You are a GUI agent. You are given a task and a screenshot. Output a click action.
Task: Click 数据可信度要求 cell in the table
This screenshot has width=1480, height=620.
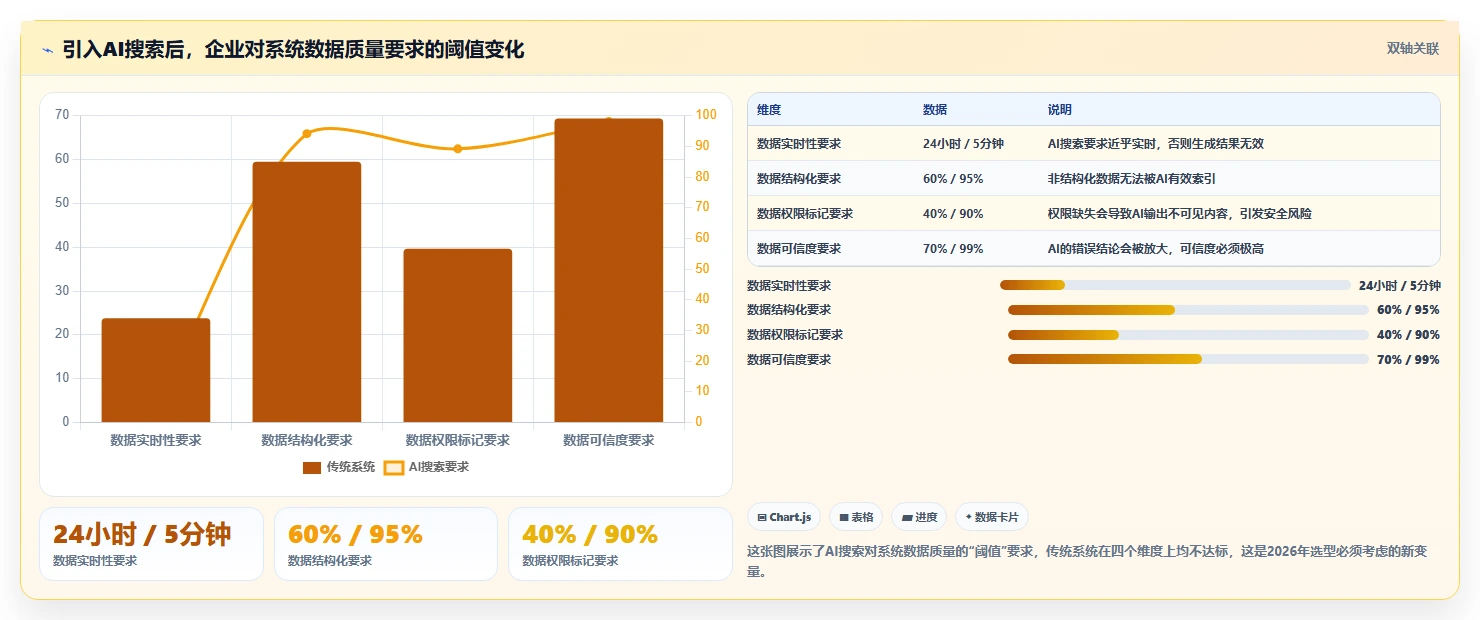point(799,249)
